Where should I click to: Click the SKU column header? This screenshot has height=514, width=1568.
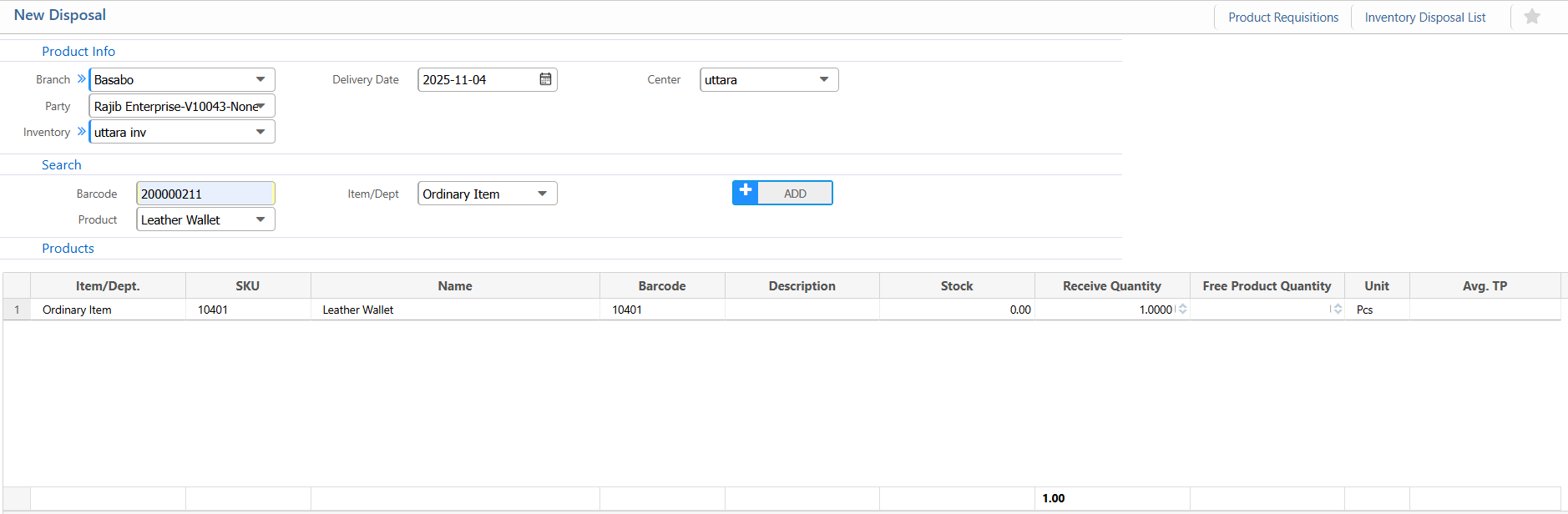pyautogui.click(x=247, y=286)
